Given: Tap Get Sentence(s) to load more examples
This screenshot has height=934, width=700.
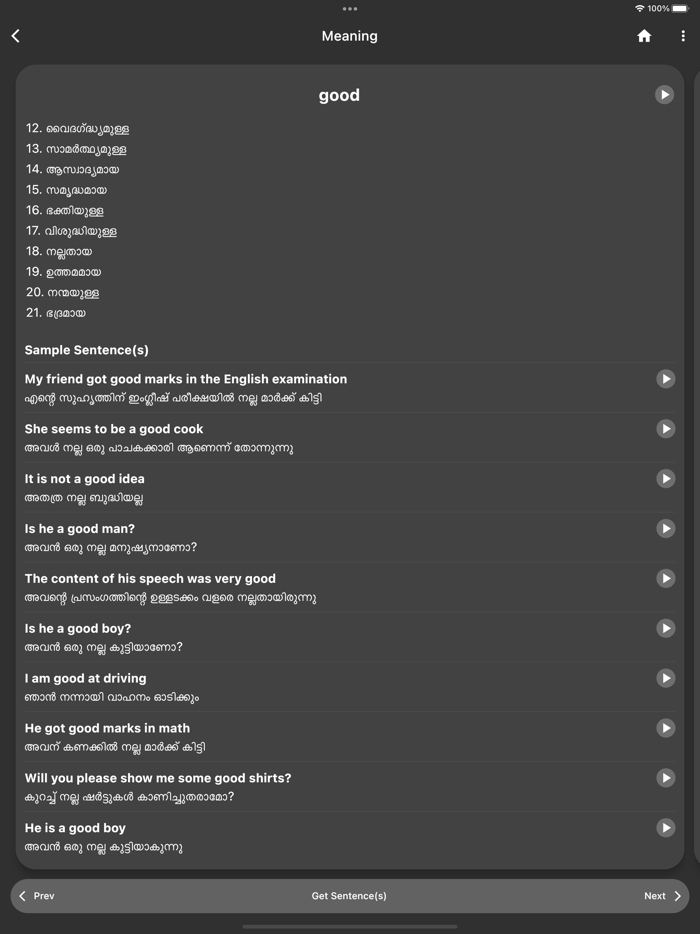Looking at the screenshot, I should pyautogui.click(x=349, y=895).
